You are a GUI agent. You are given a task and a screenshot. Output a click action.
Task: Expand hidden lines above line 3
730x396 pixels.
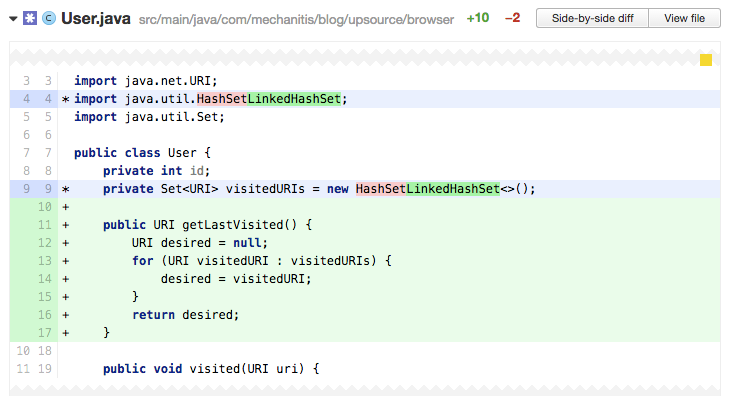(365, 58)
